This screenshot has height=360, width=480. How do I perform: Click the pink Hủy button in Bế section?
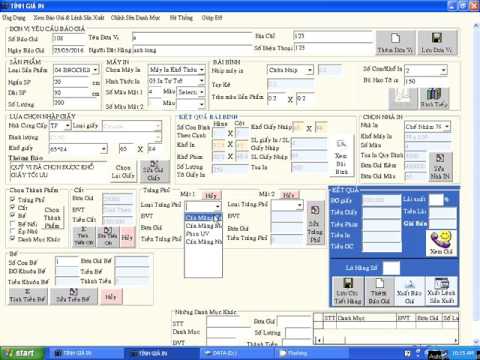coord(110,297)
